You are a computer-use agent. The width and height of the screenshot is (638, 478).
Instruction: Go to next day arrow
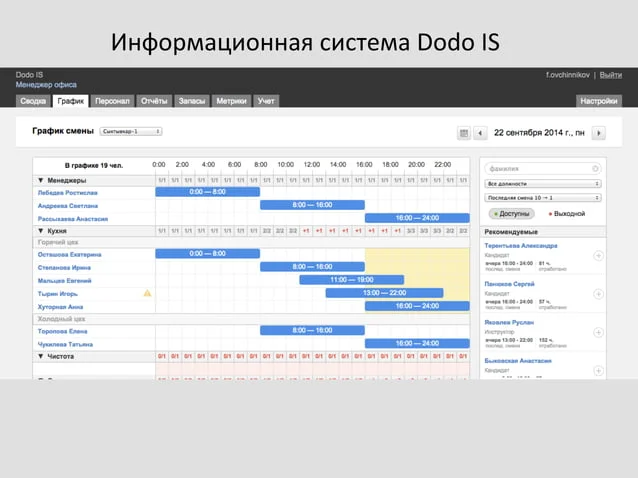click(599, 133)
